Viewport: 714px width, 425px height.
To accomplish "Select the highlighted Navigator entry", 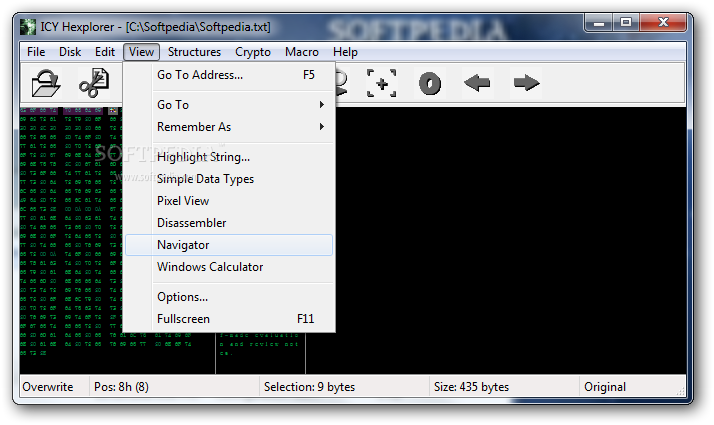I will [x=229, y=245].
